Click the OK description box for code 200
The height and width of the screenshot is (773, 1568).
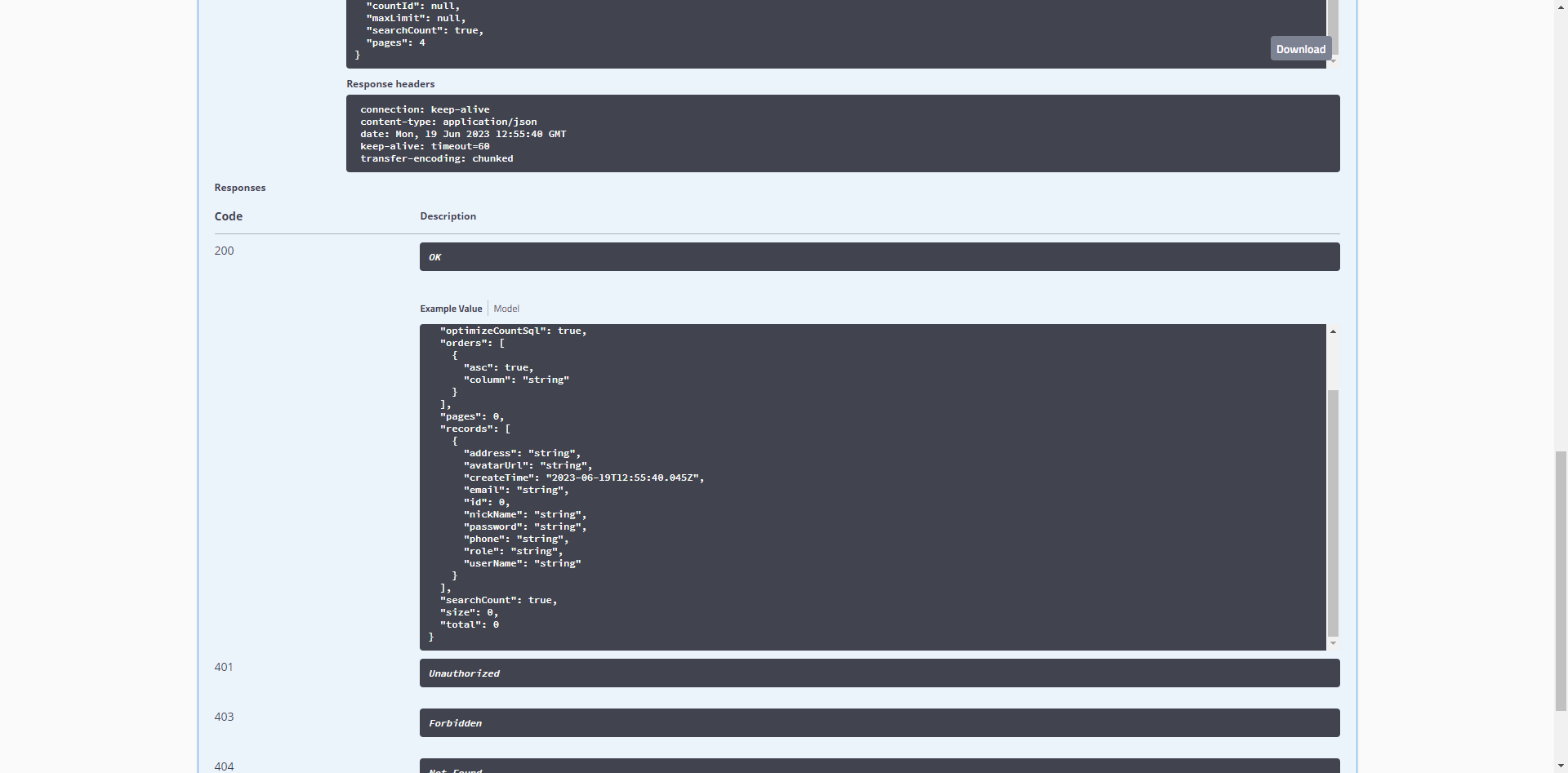click(879, 257)
